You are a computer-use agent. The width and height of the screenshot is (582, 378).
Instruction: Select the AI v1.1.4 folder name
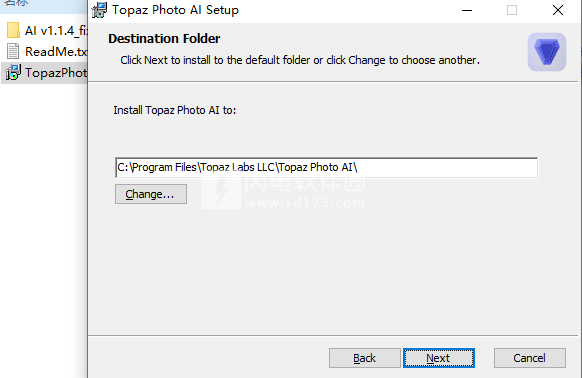[56, 31]
